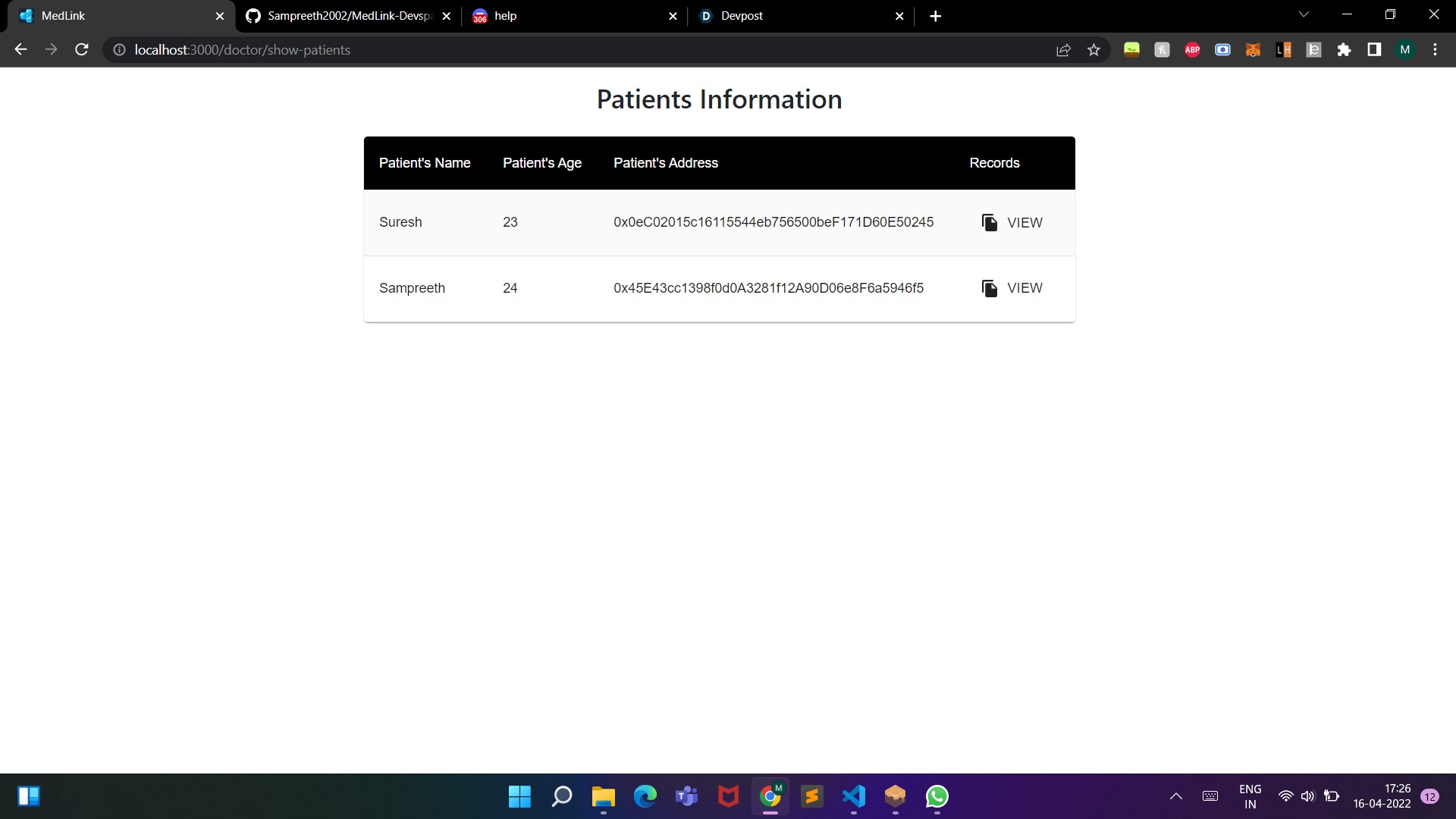Open the Extensions puzzle icon
The image size is (1456, 819).
coord(1344,50)
